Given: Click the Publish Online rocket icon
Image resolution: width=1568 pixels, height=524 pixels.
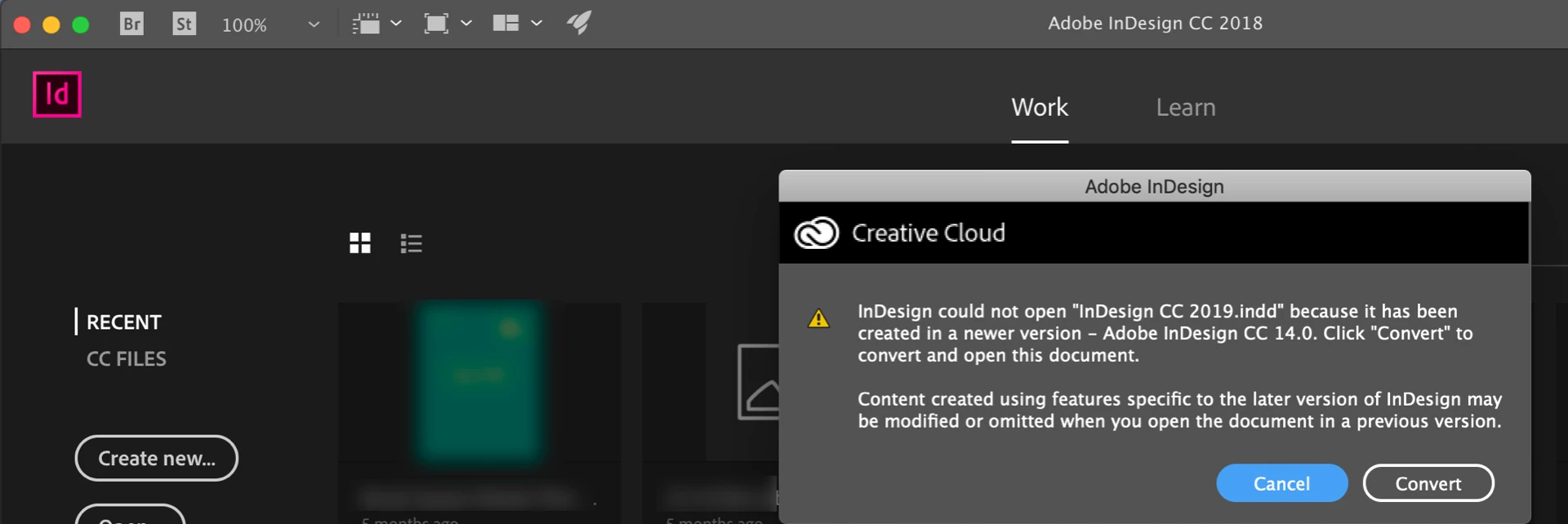Looking at the screenshot, I should tap(579, 23).
